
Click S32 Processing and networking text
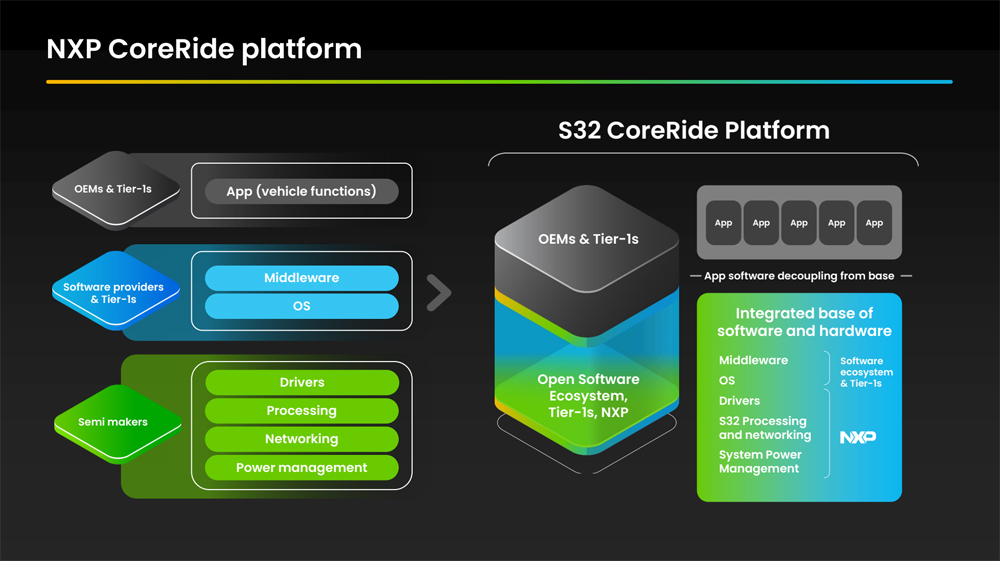click(765, 428)
